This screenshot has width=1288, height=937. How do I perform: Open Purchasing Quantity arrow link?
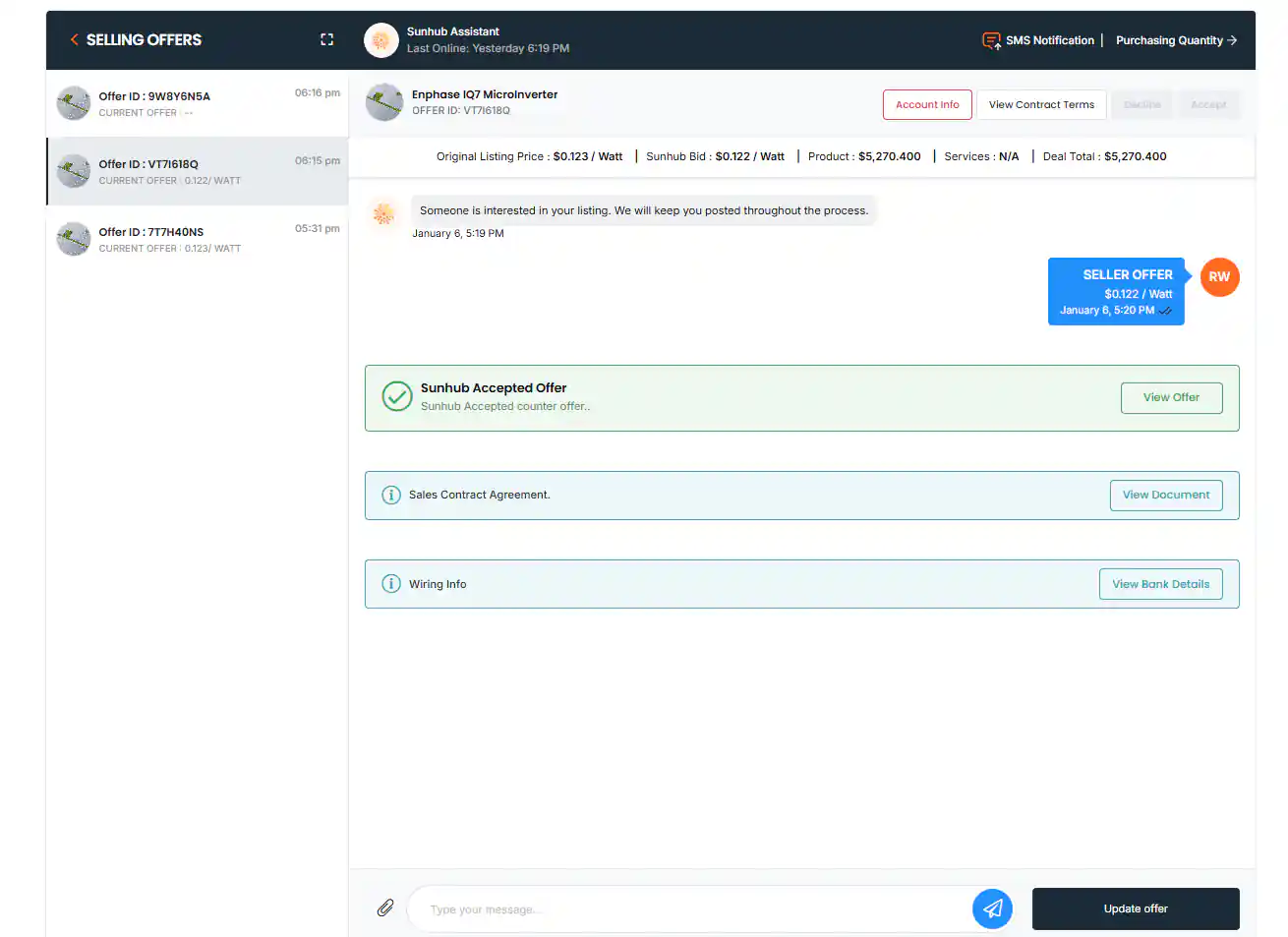1176,40
